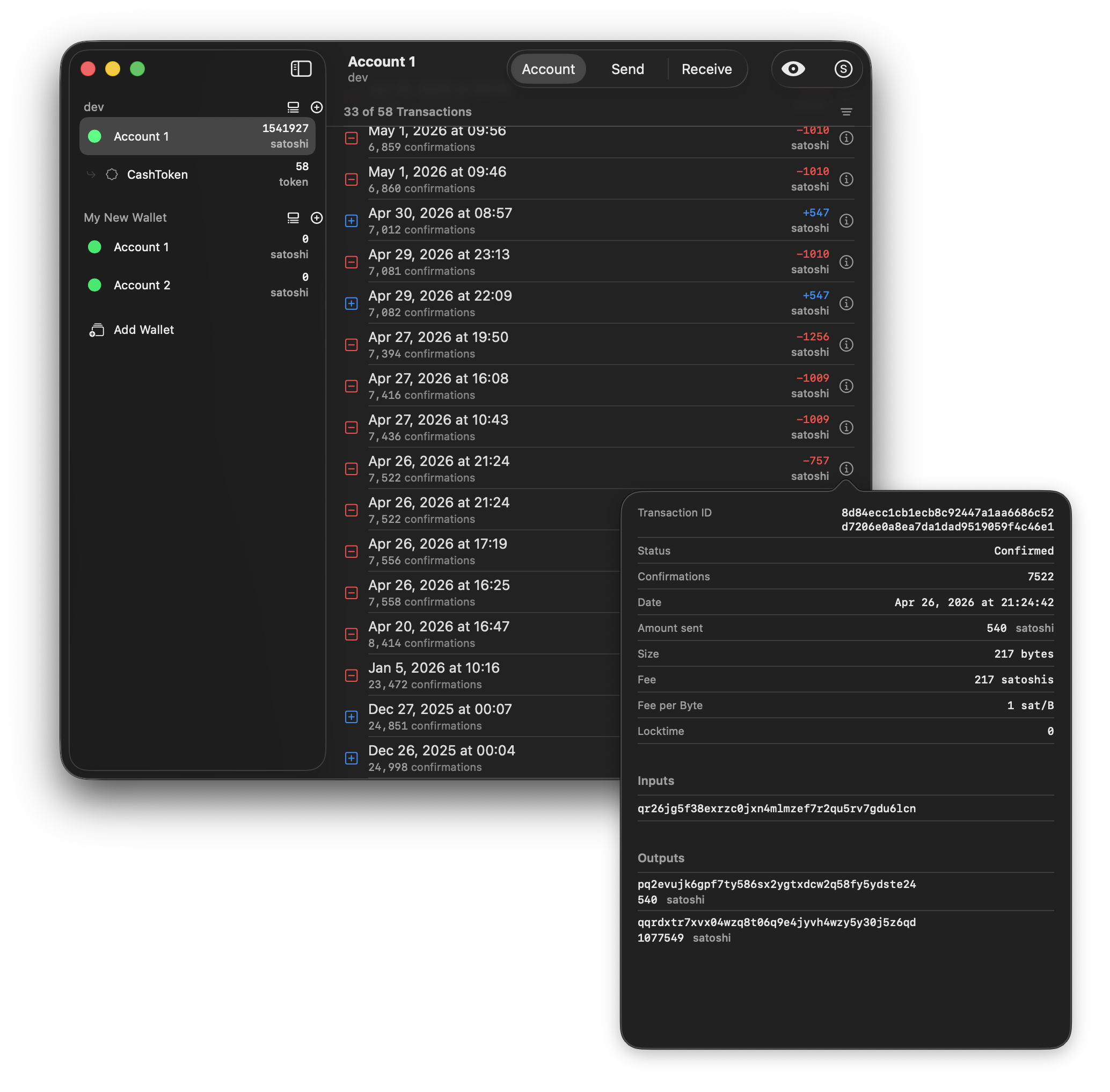
Task: Show info for Apr 29 22:09 transaction
Action: click(x=846, y=303)
